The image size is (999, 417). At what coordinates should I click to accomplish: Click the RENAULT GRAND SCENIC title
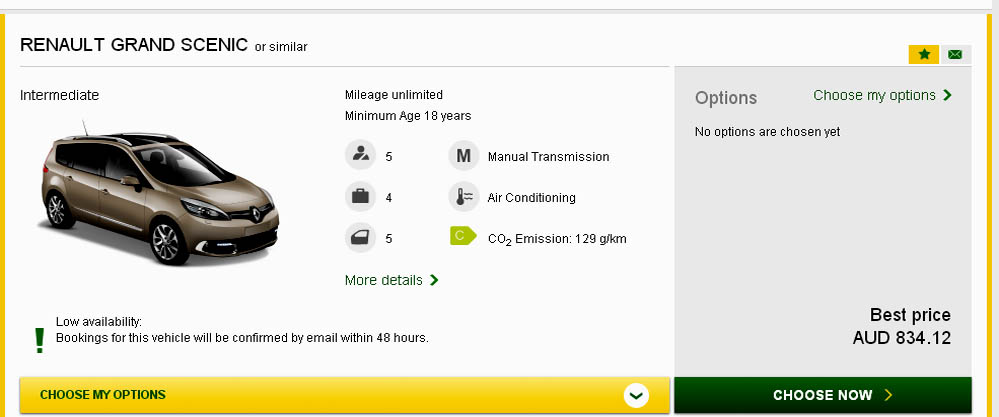click(134, 45)
